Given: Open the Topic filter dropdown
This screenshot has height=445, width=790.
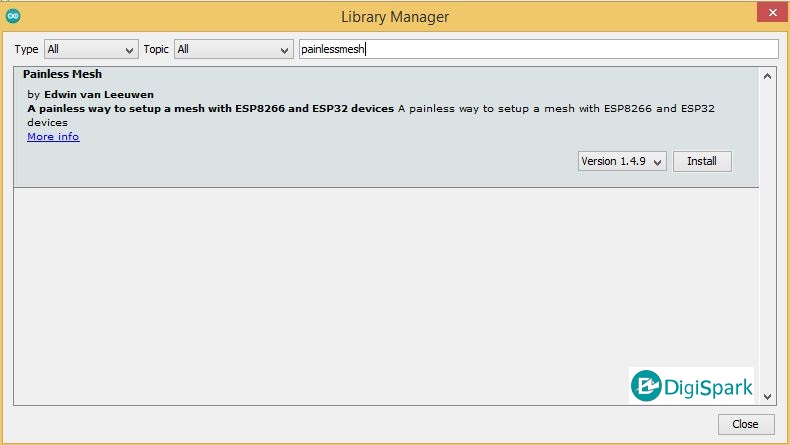Looking at the screenshot, I should coord(232,49).
